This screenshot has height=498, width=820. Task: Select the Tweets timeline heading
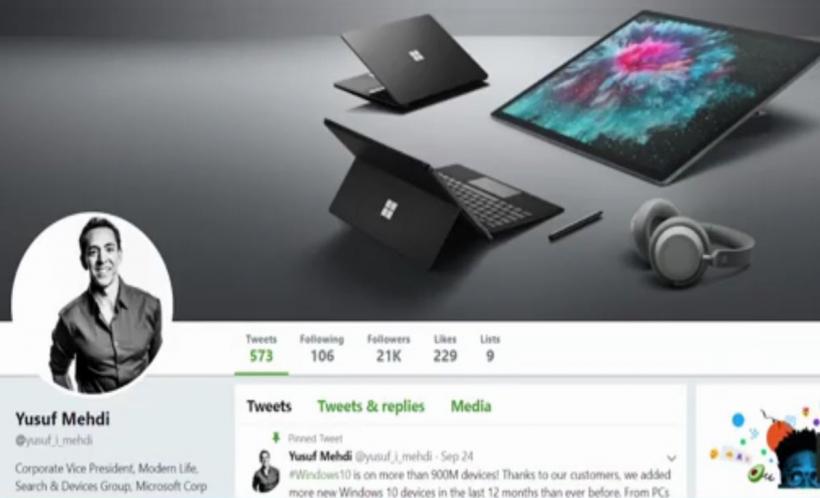(x=269, y=406)
